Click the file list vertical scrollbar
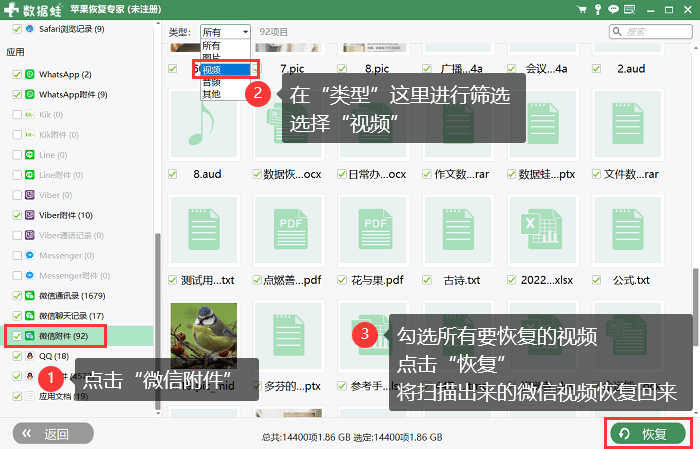The height and width of the screenshot is (449, 700). [696, 307]
